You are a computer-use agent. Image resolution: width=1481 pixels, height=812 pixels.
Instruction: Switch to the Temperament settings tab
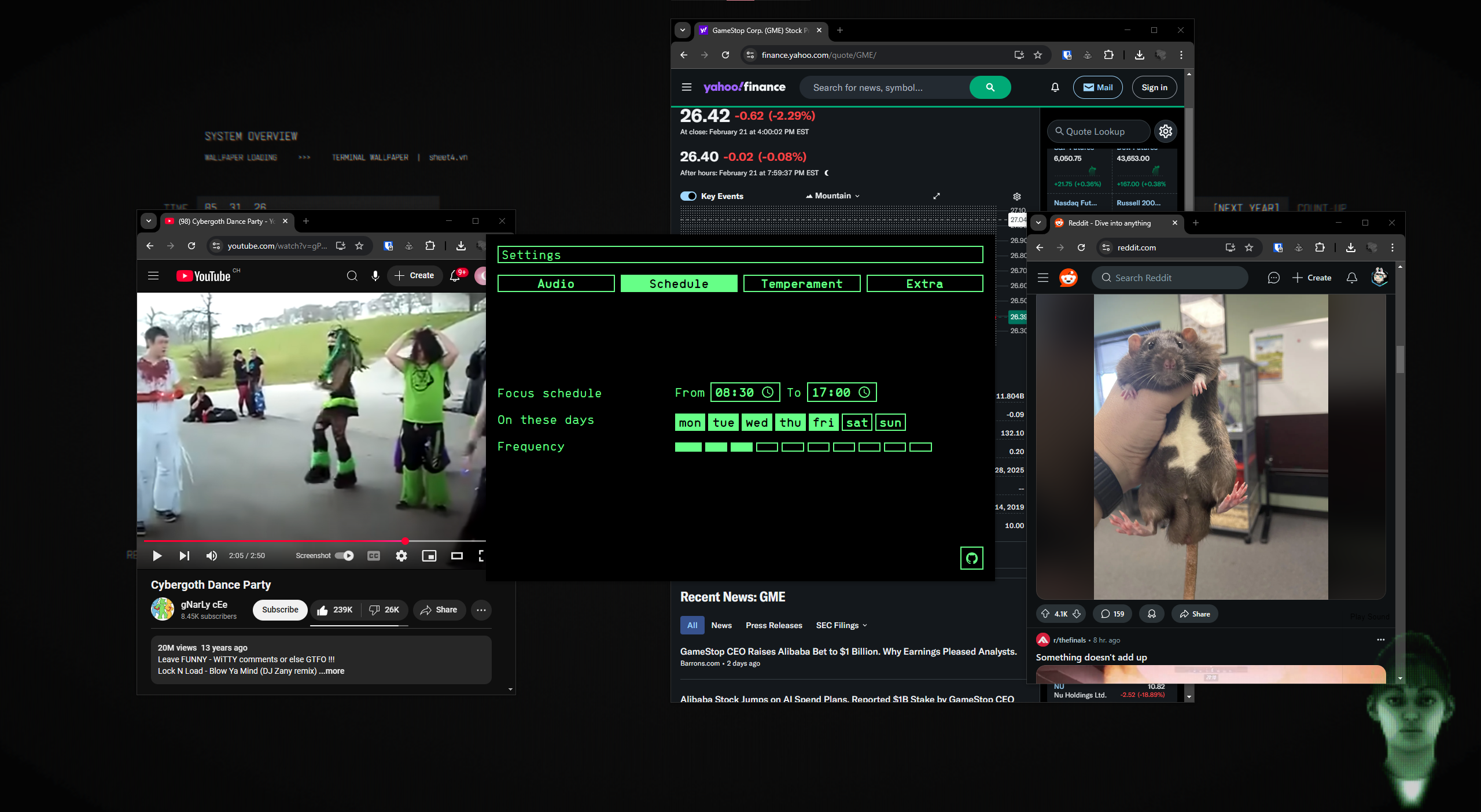coord(801,284)
